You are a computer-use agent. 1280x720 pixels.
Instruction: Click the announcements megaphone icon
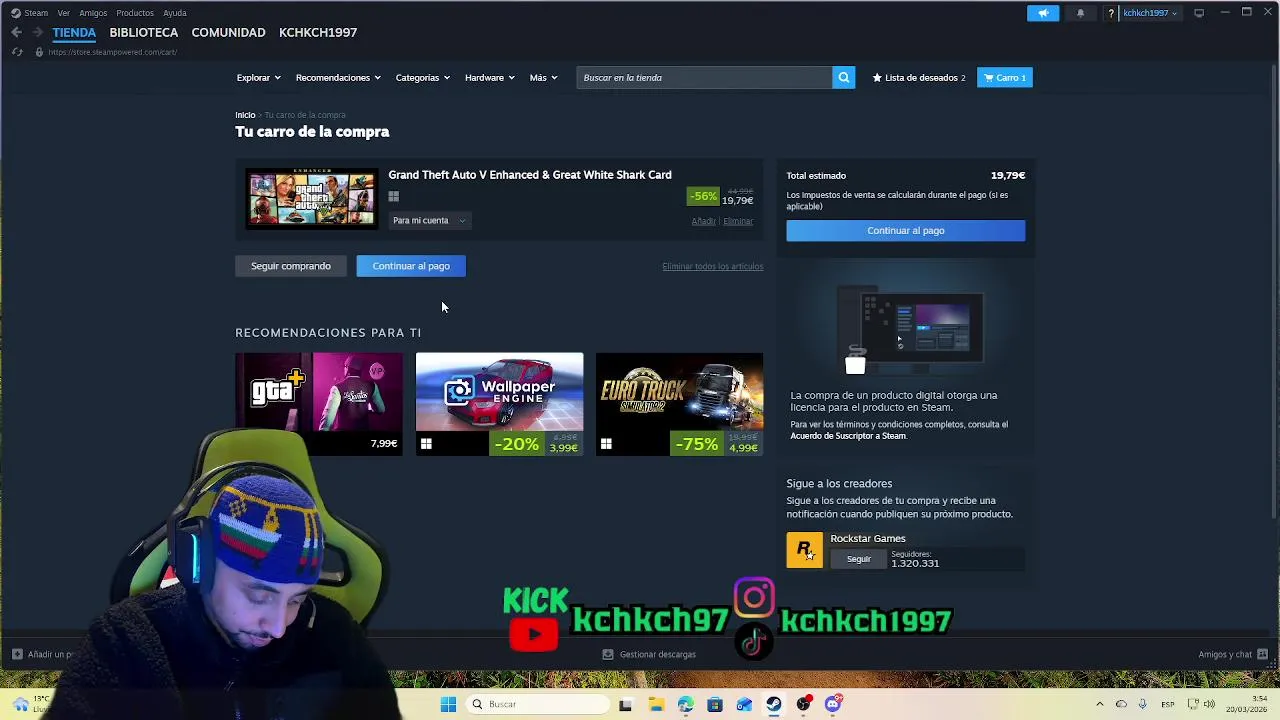[x=1042, y=13]
